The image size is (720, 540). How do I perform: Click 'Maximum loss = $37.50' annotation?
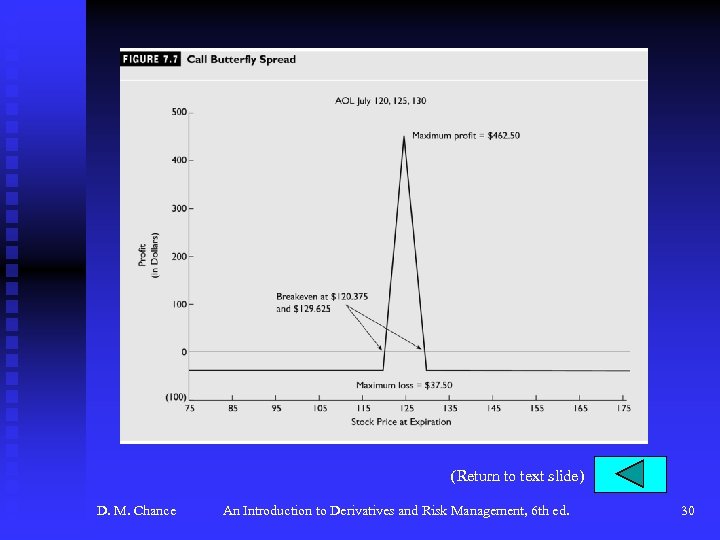tap(404, 385)
